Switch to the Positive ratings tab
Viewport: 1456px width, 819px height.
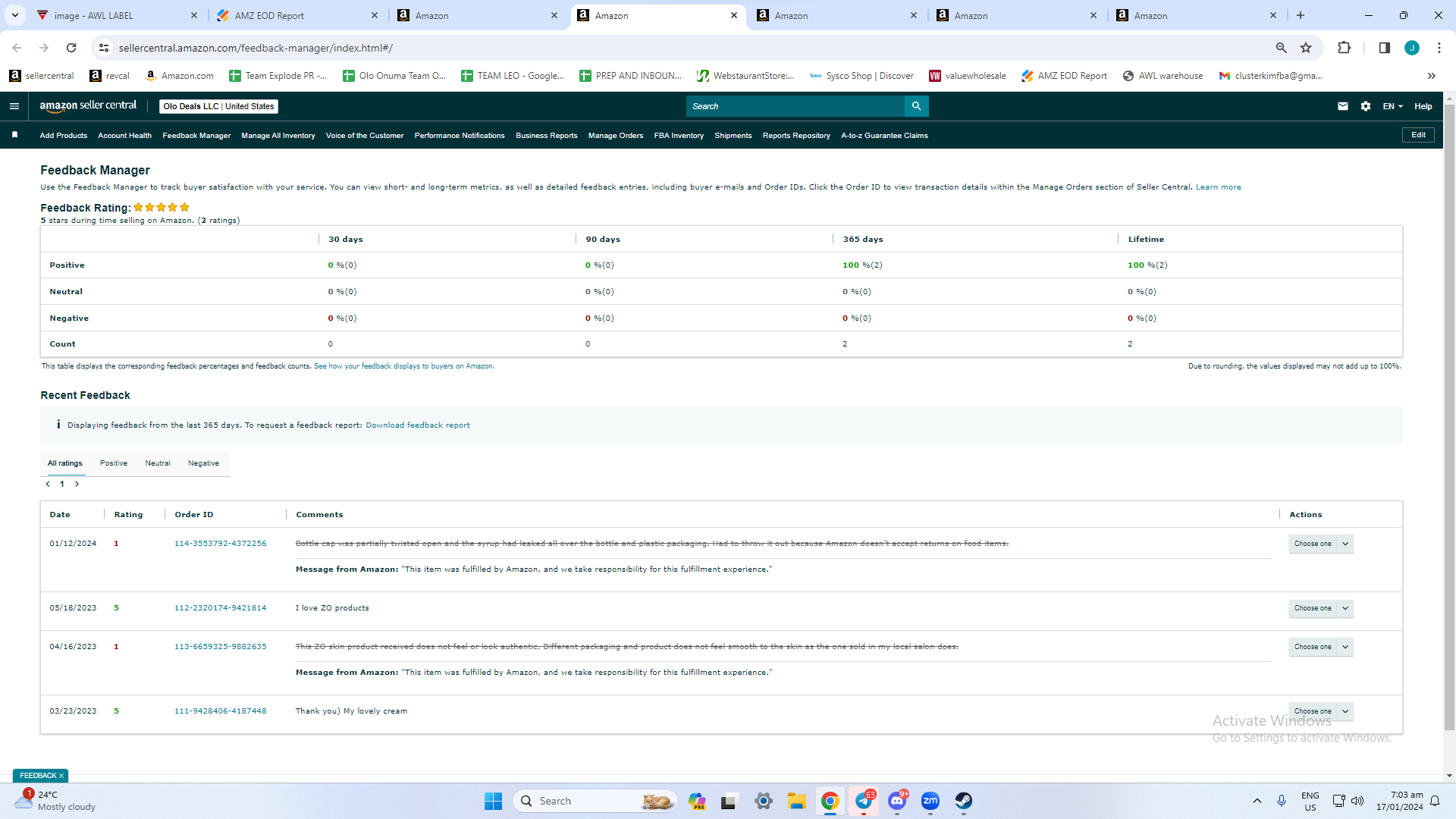pyautogui.click(x=114, y=463)
